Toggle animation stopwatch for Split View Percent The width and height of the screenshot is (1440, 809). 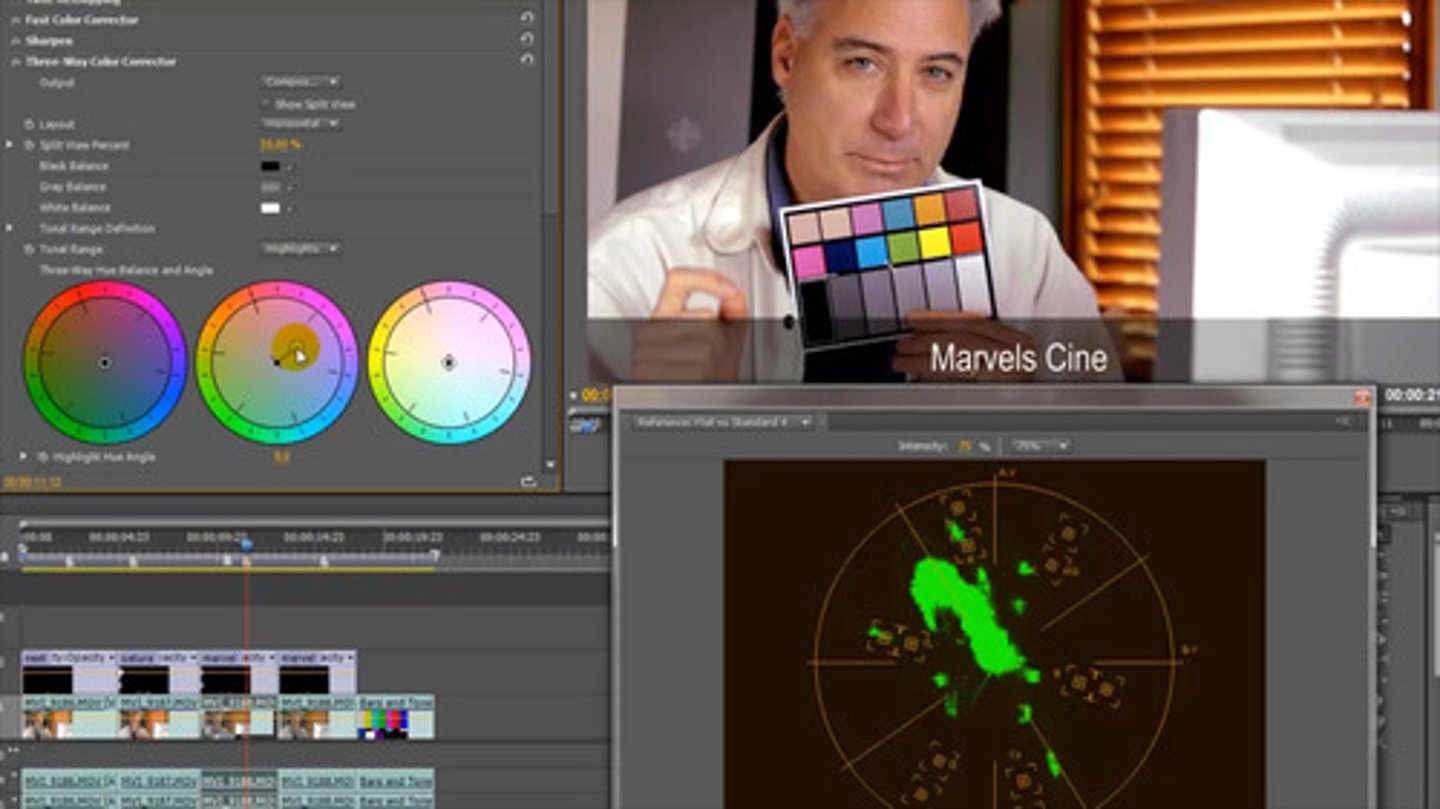point(28,145)
